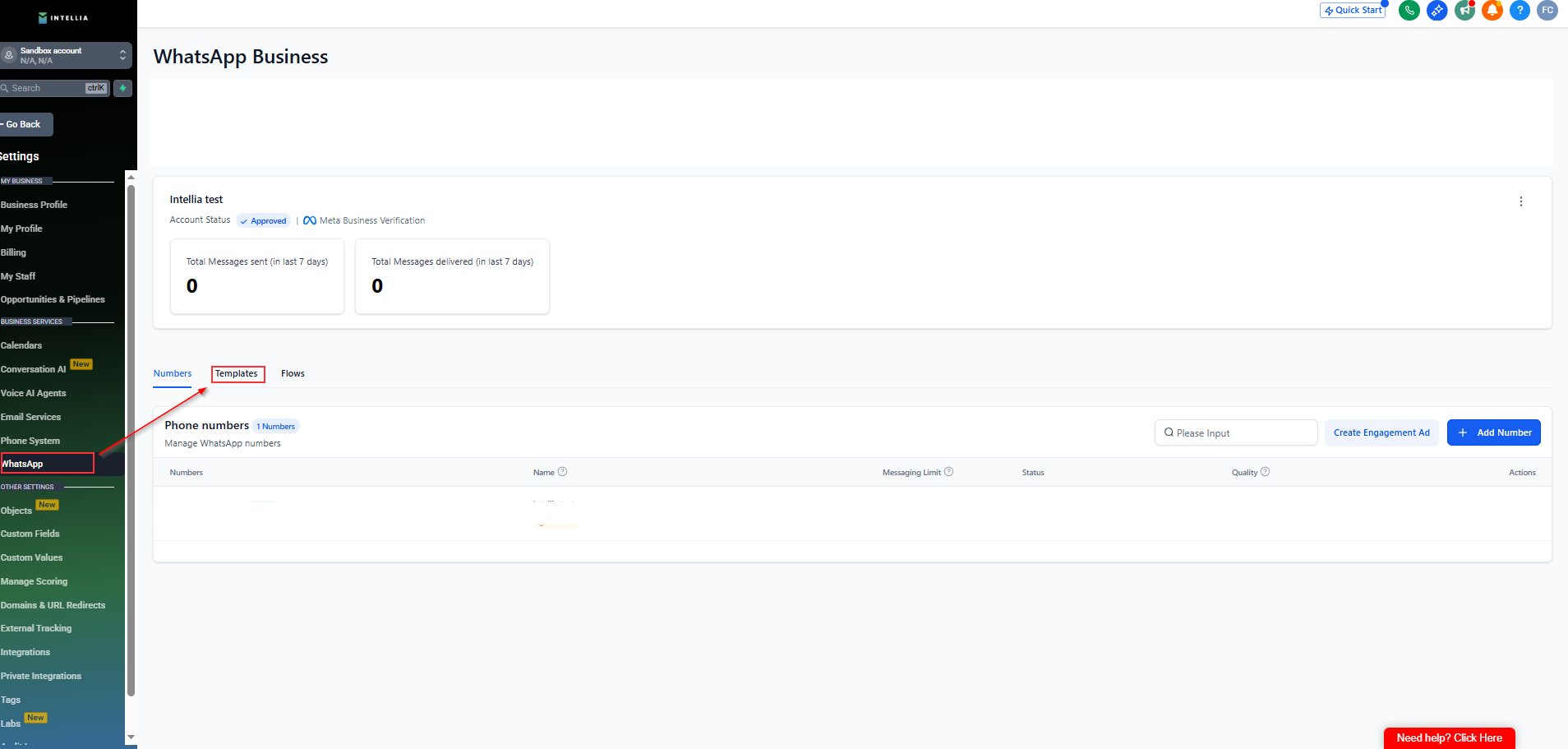Click the blue sparkle AI assistant icon

(1437, 11)
